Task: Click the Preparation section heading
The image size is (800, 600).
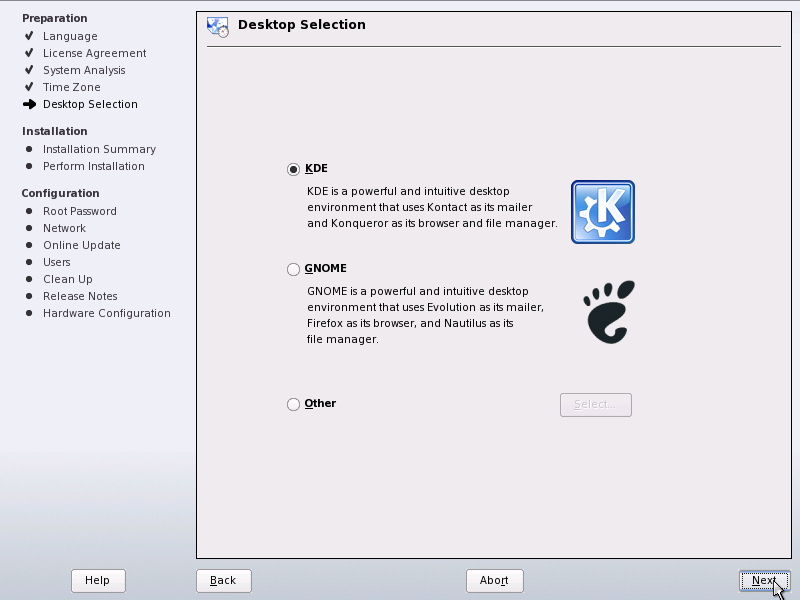Action: tap(55, 18)
